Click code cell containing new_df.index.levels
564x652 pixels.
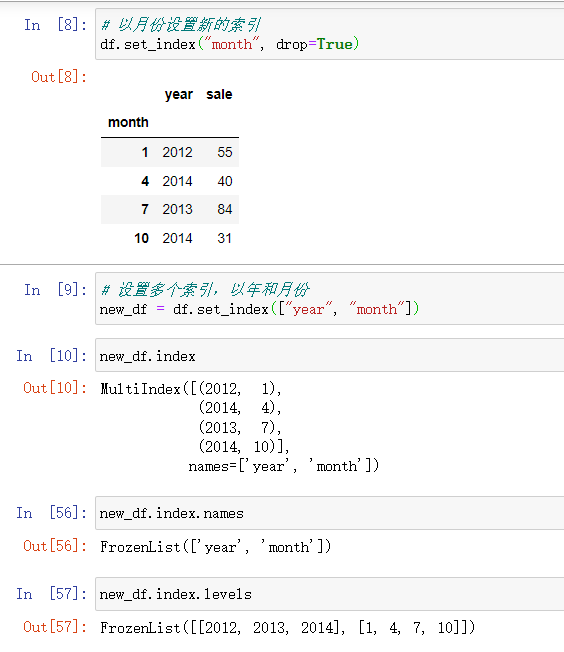tap(329, 594)
